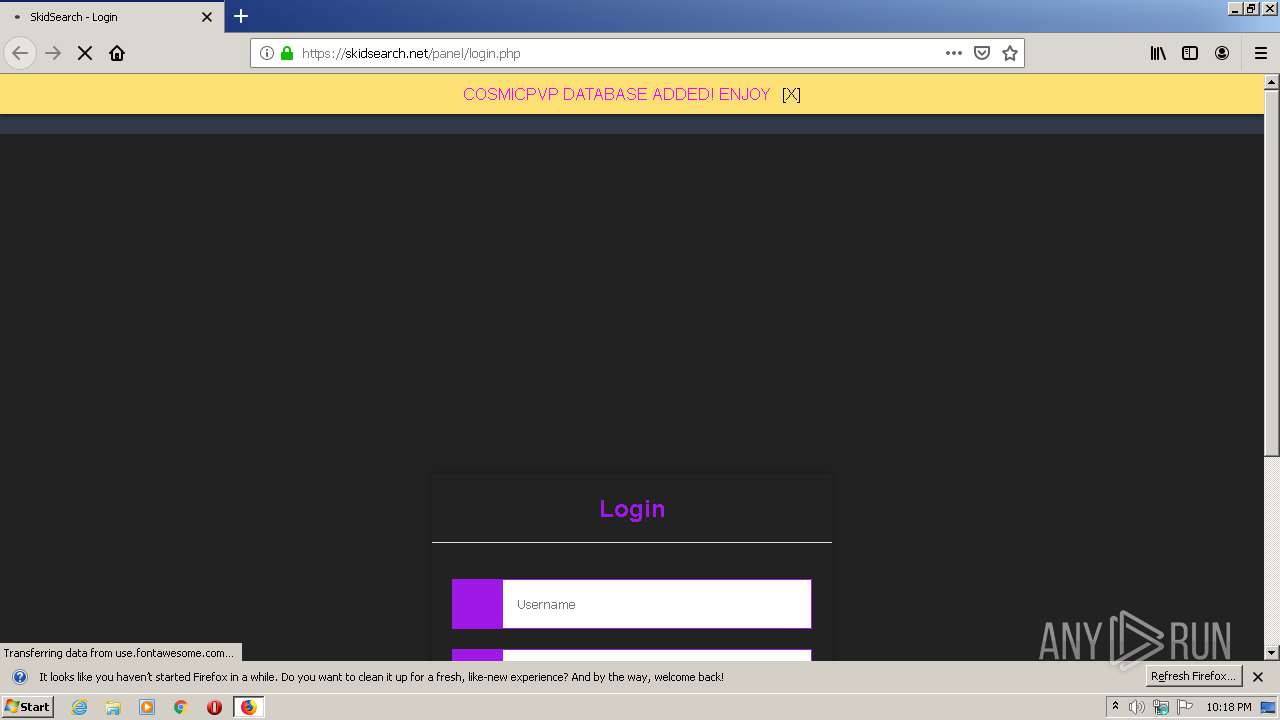
Task: Open the Library panel
Action: [1158, 53]
